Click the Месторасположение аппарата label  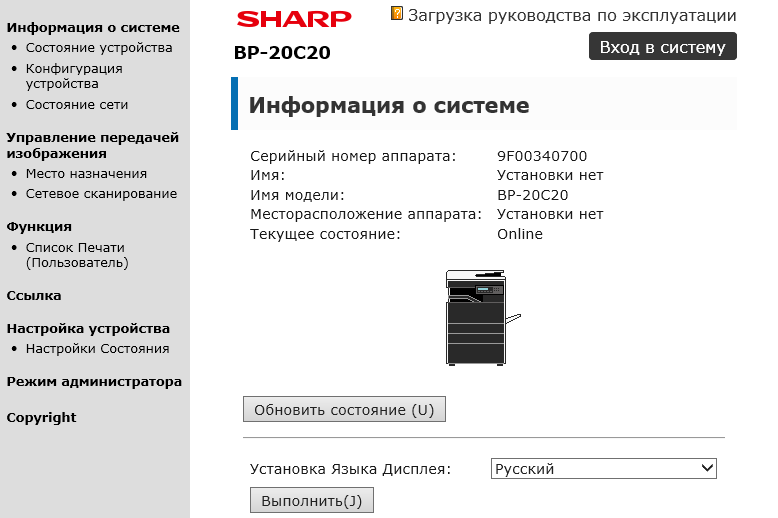(x=366, y=214)
